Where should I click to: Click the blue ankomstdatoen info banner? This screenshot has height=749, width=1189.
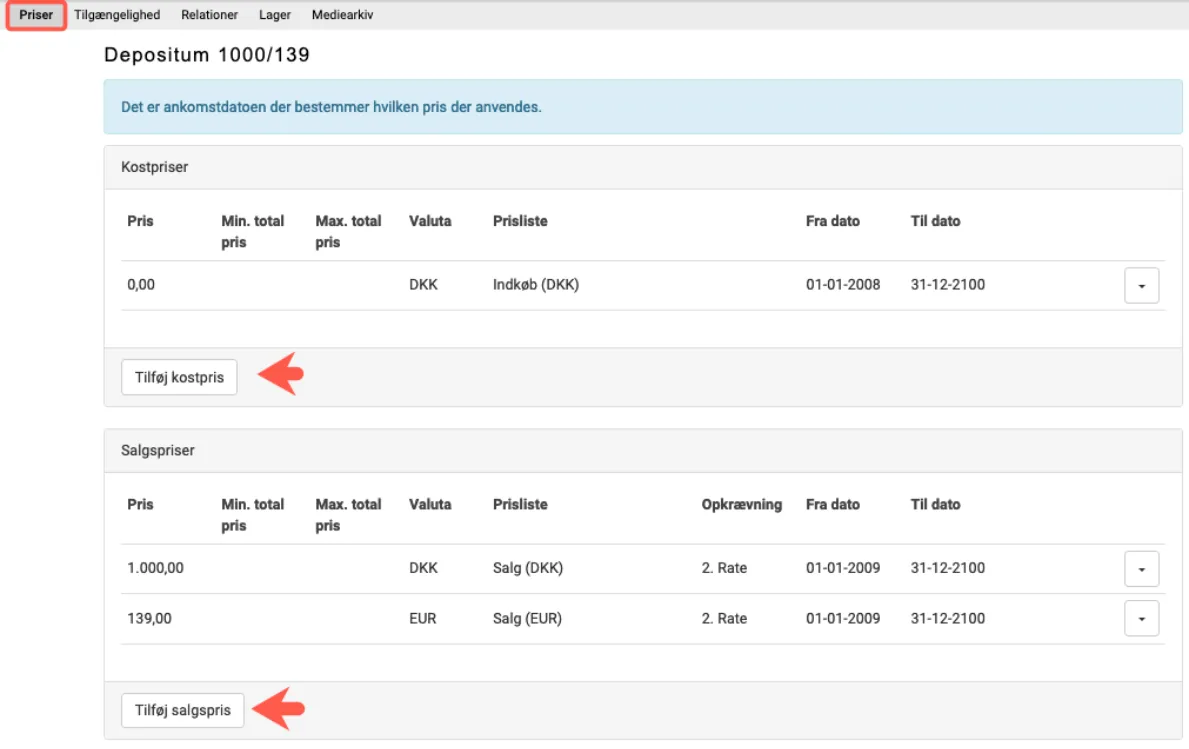tap(331, 107)
